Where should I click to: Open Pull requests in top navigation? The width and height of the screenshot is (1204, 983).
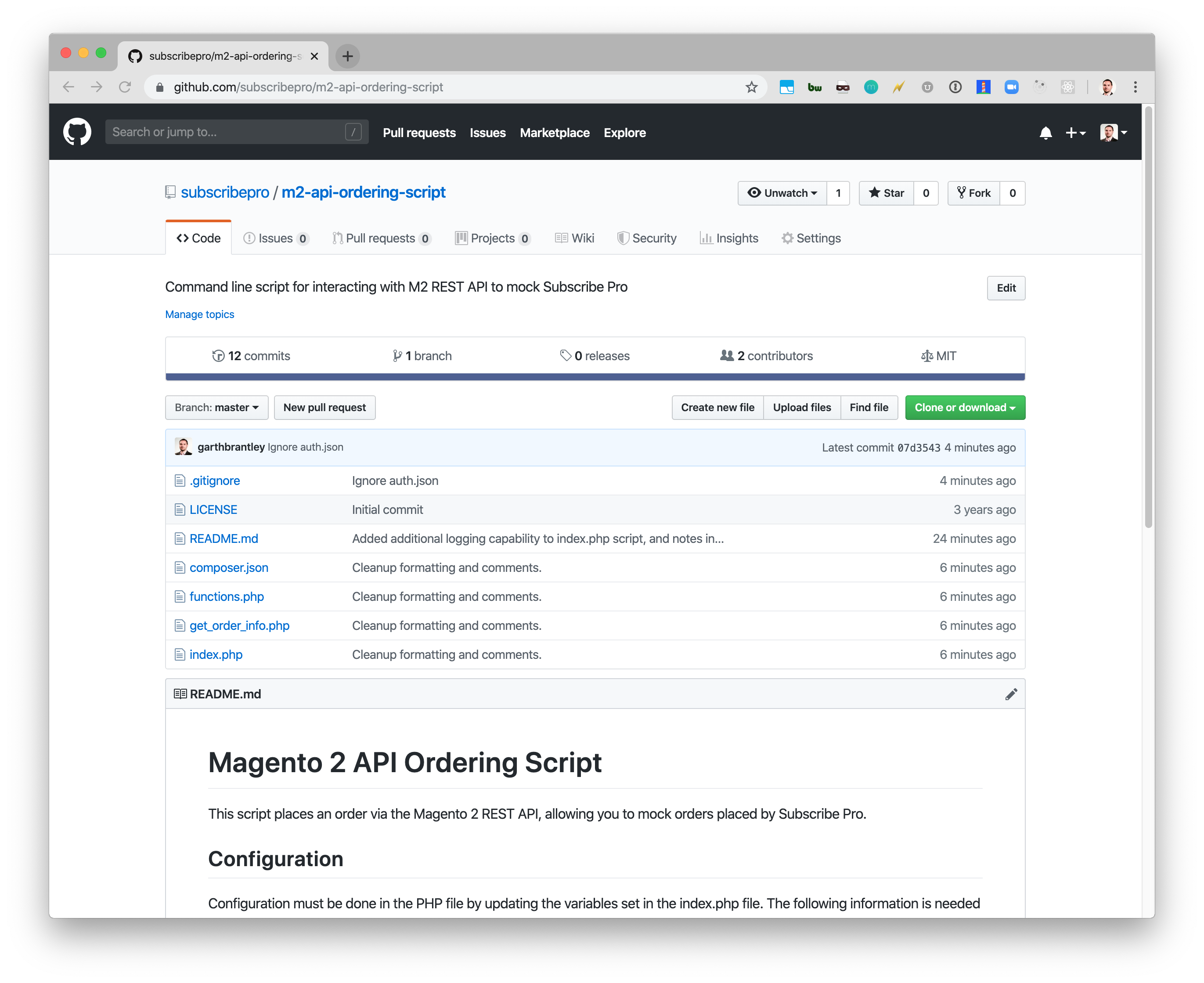pos(419,133)
